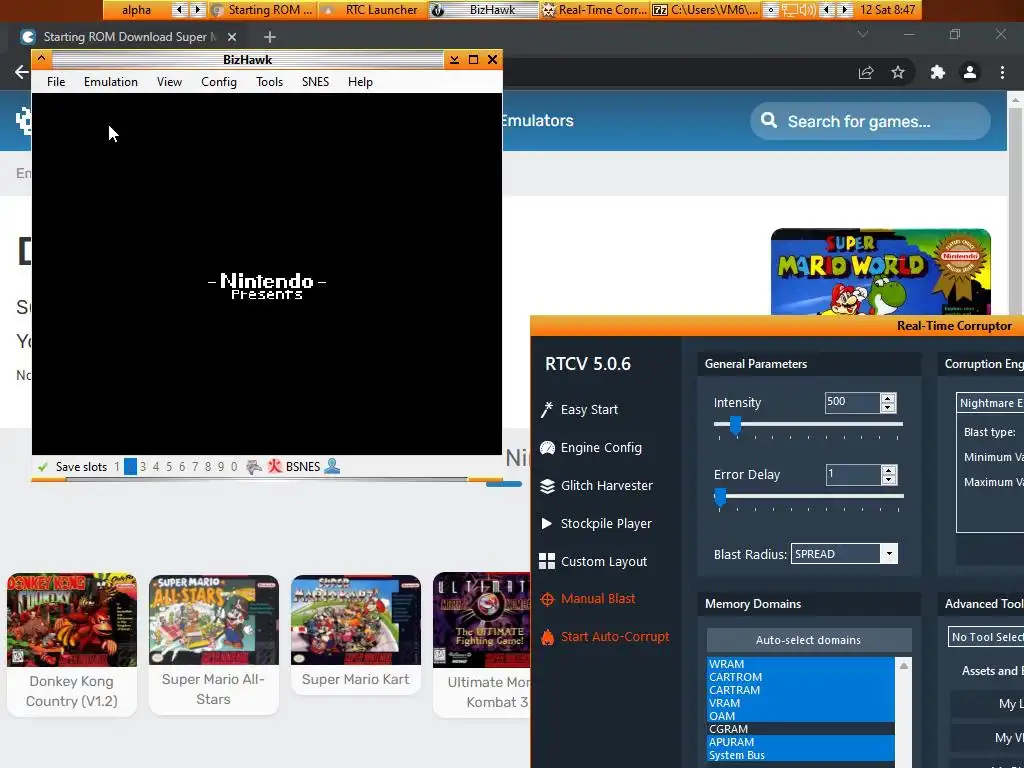Open the BizHawk View menu
This screenshot has height=768, width=1024.
coord(169,82)
